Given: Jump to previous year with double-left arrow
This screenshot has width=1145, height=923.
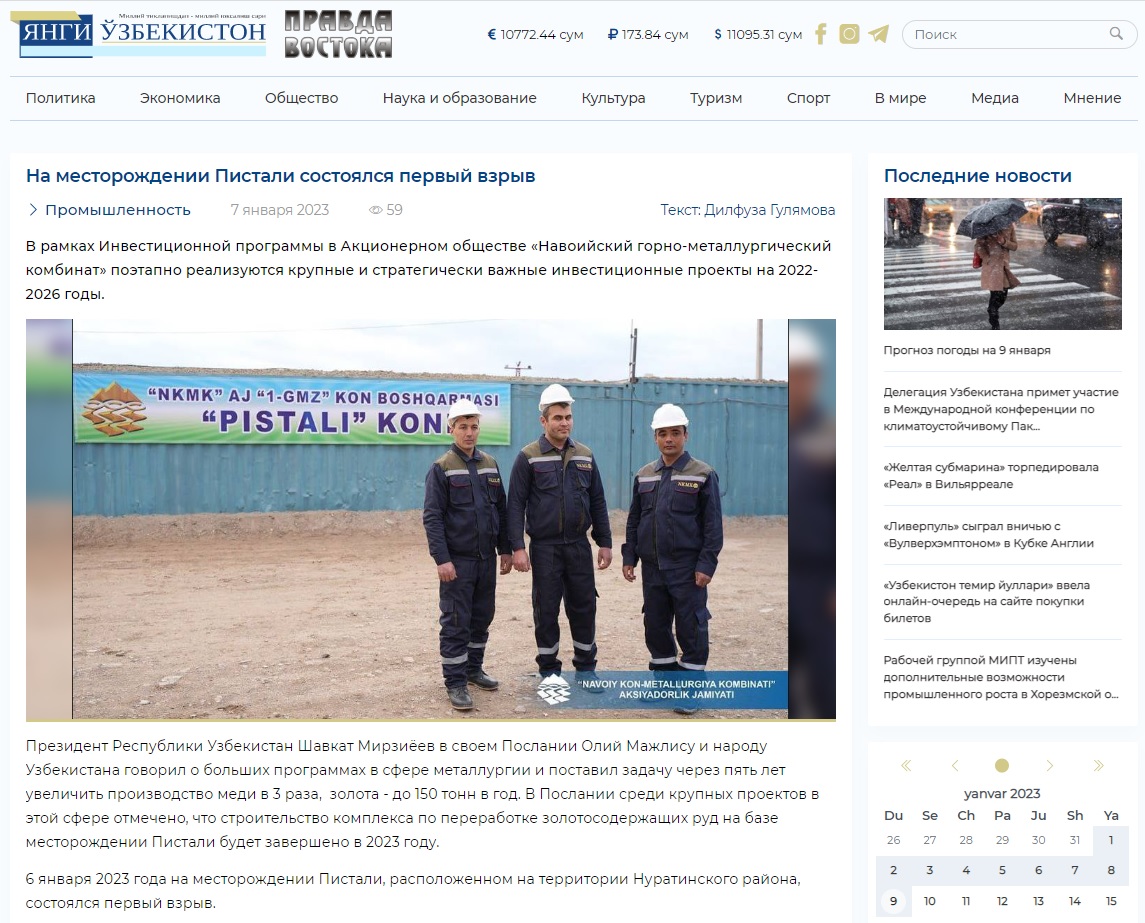Looking at the screenshot, I should [x=906, y=766].
